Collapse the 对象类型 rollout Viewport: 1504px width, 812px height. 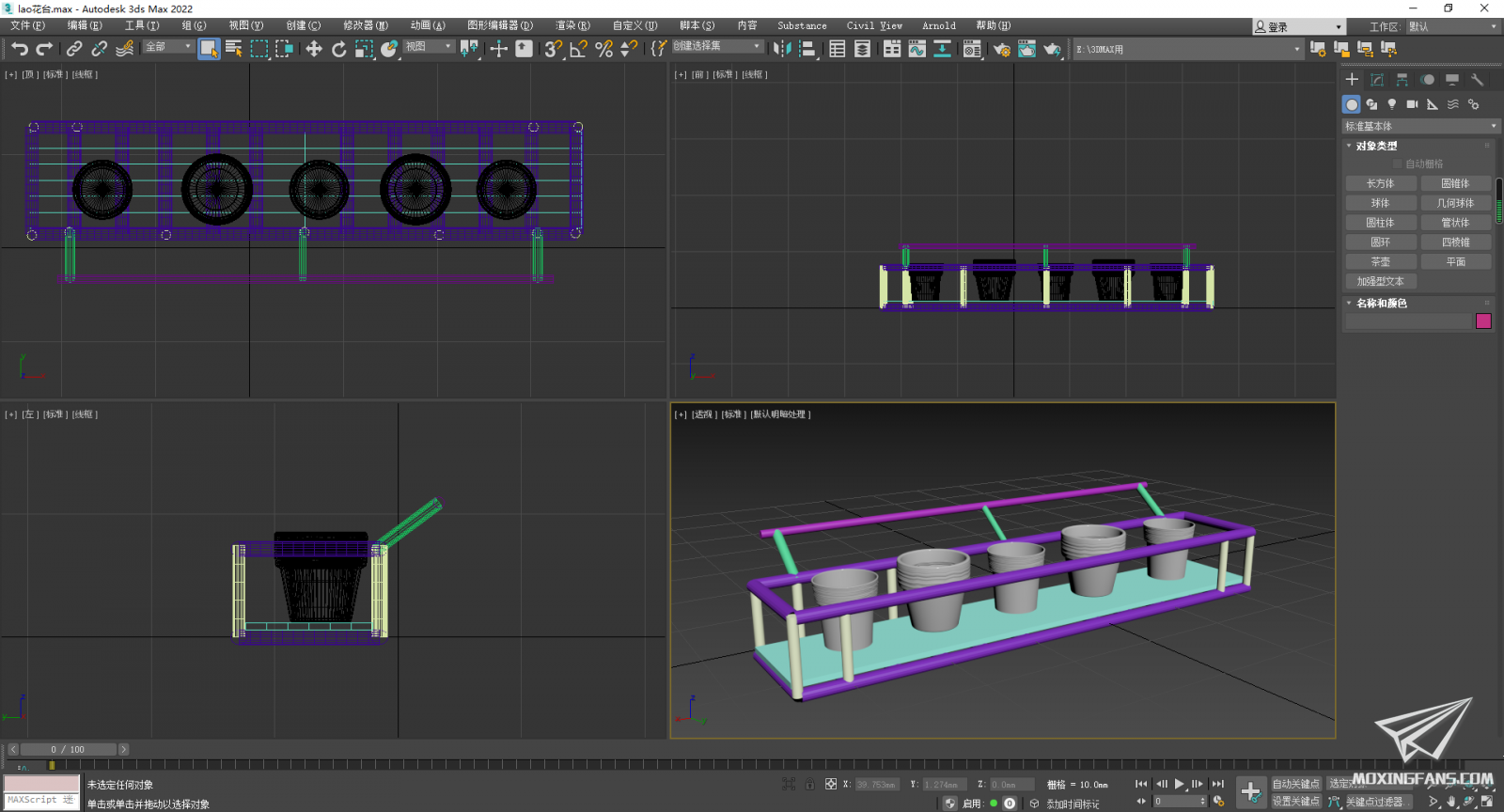click(x=1376, y=146)
